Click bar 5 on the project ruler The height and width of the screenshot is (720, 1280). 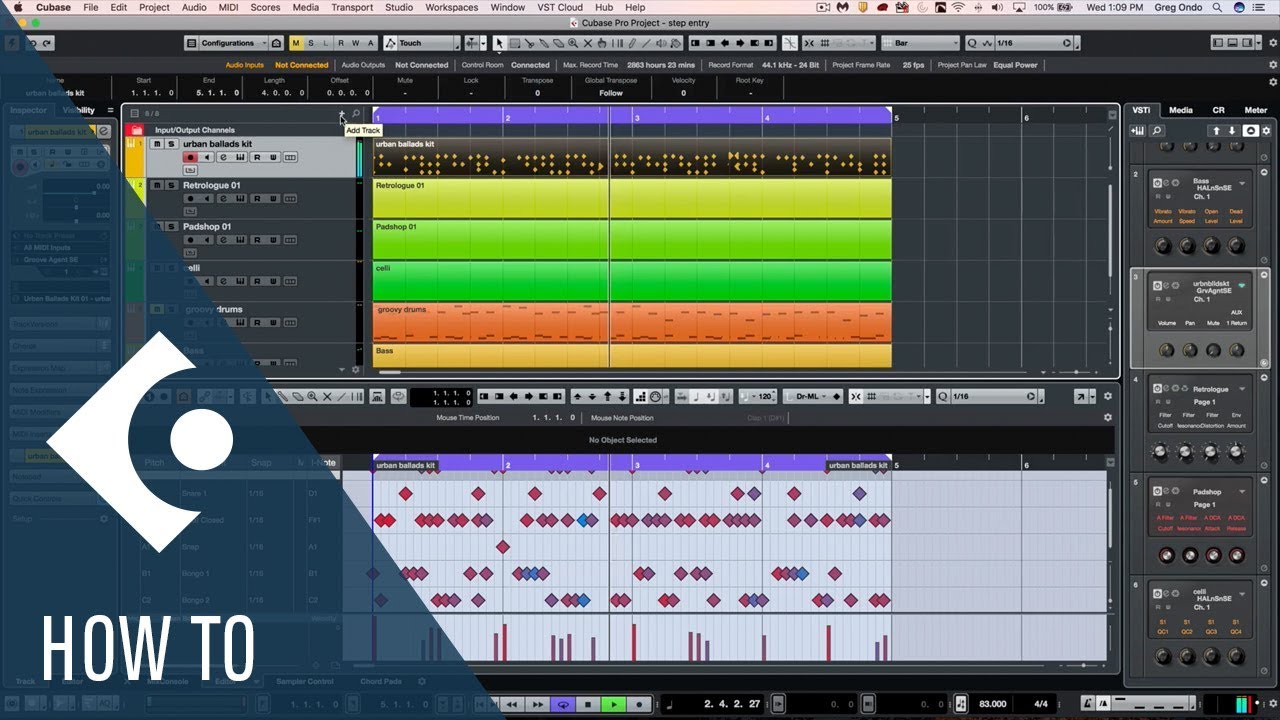click(897, 118)
